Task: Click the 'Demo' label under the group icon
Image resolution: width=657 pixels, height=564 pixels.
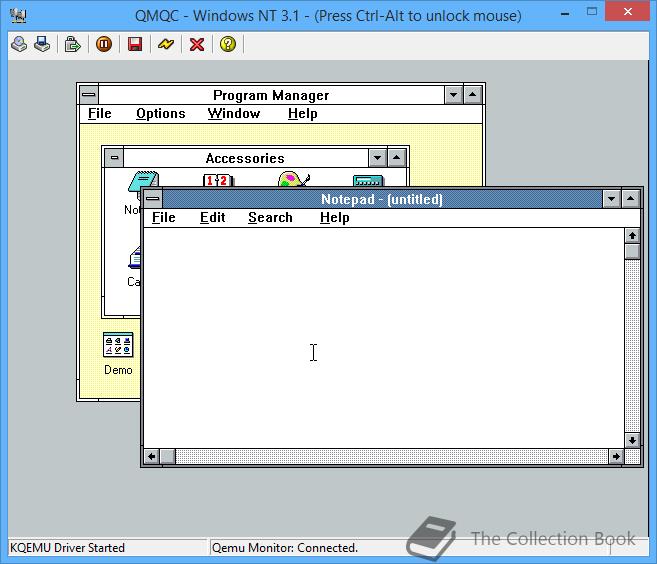Action: [x=118, y=370]
